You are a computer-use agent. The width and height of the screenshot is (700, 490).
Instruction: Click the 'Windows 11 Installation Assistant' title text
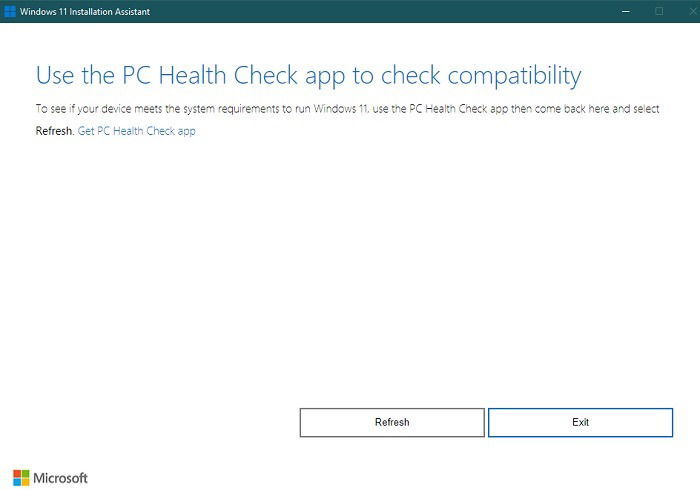coord(85,12)
